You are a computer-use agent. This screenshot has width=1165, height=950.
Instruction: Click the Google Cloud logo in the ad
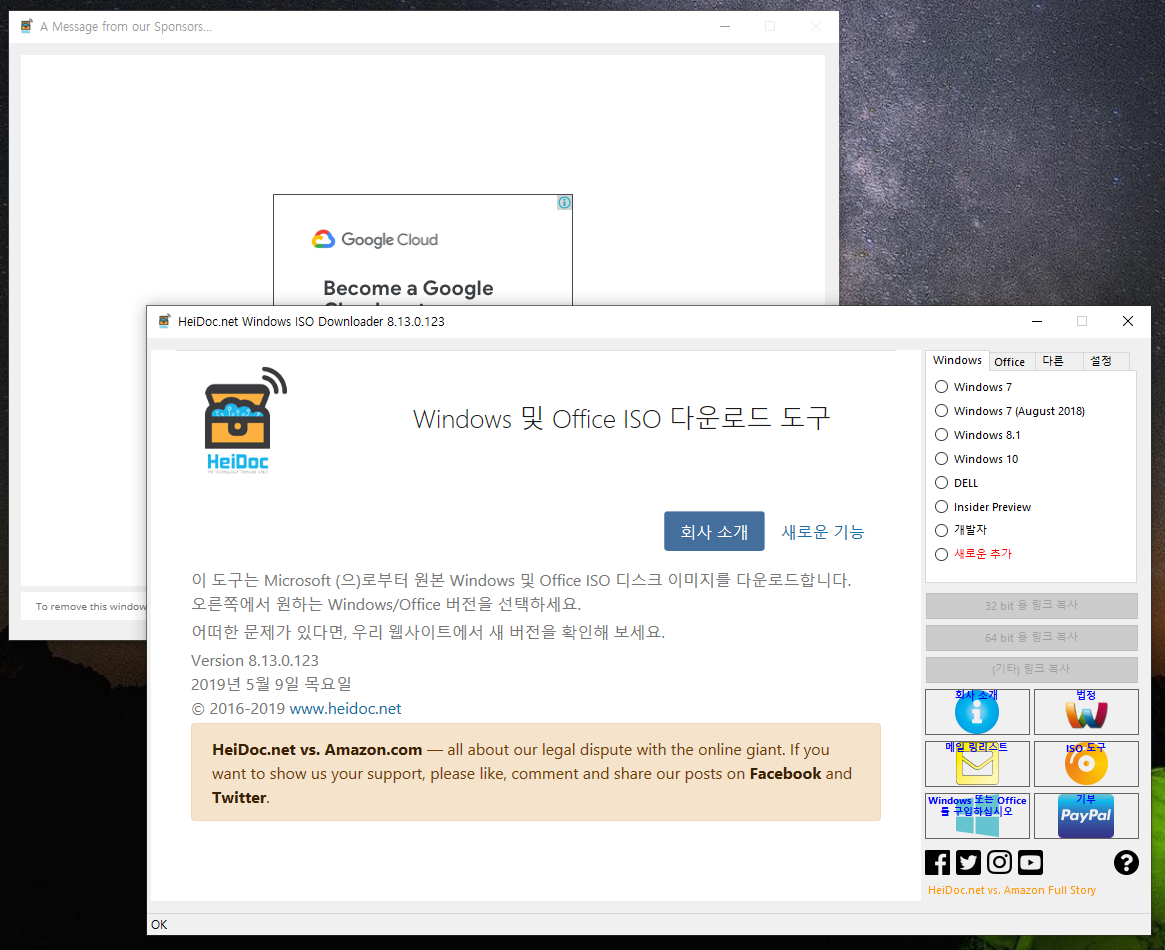(375, 239)
